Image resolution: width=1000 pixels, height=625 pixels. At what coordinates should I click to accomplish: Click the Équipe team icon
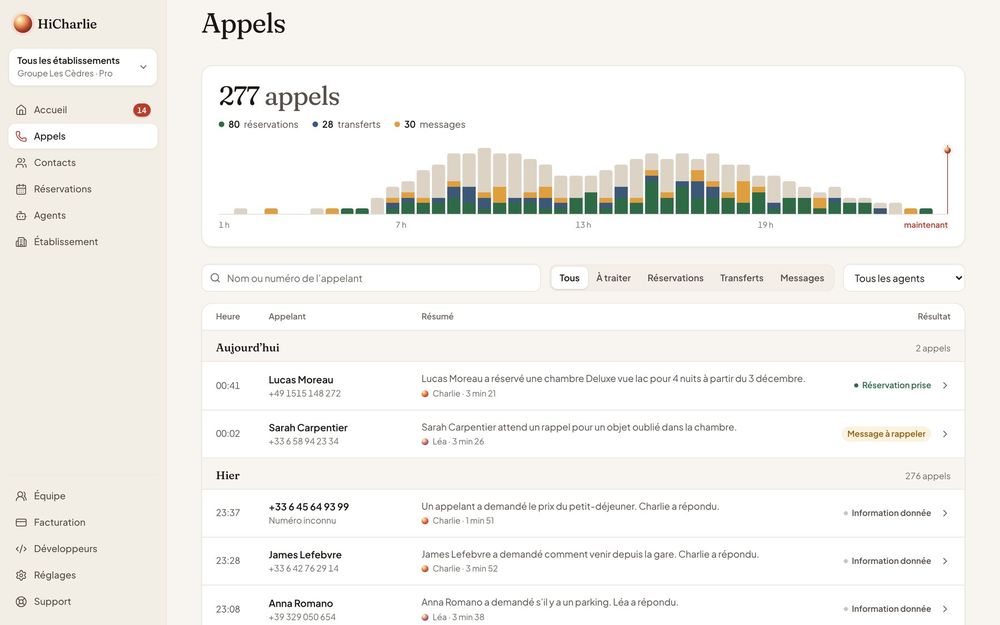coord(21,496)
